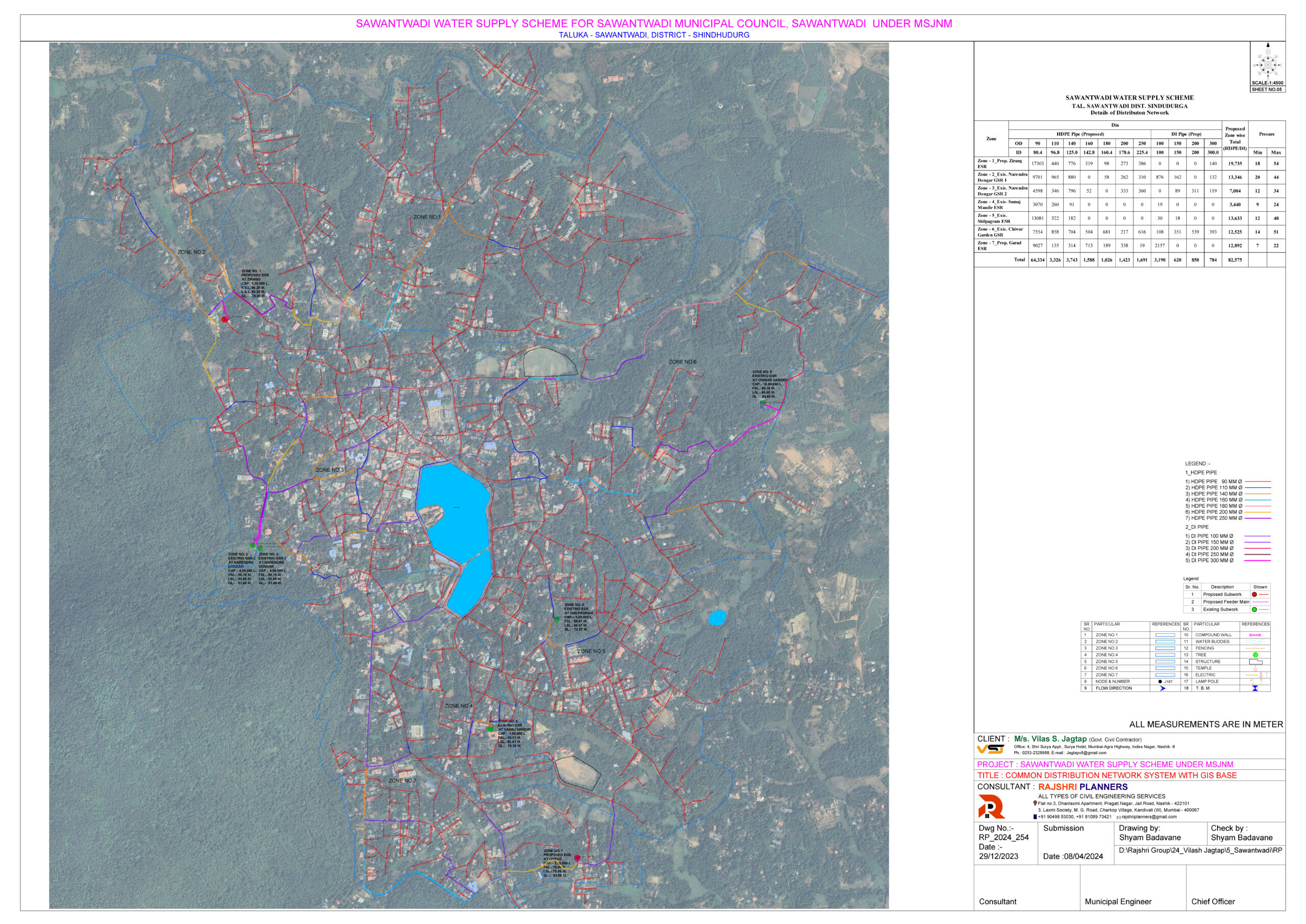Click the north arrow compass symbol
The width and height of the screenshot is (1306, 924).
pyautogui.click(x=1267, y=64)
